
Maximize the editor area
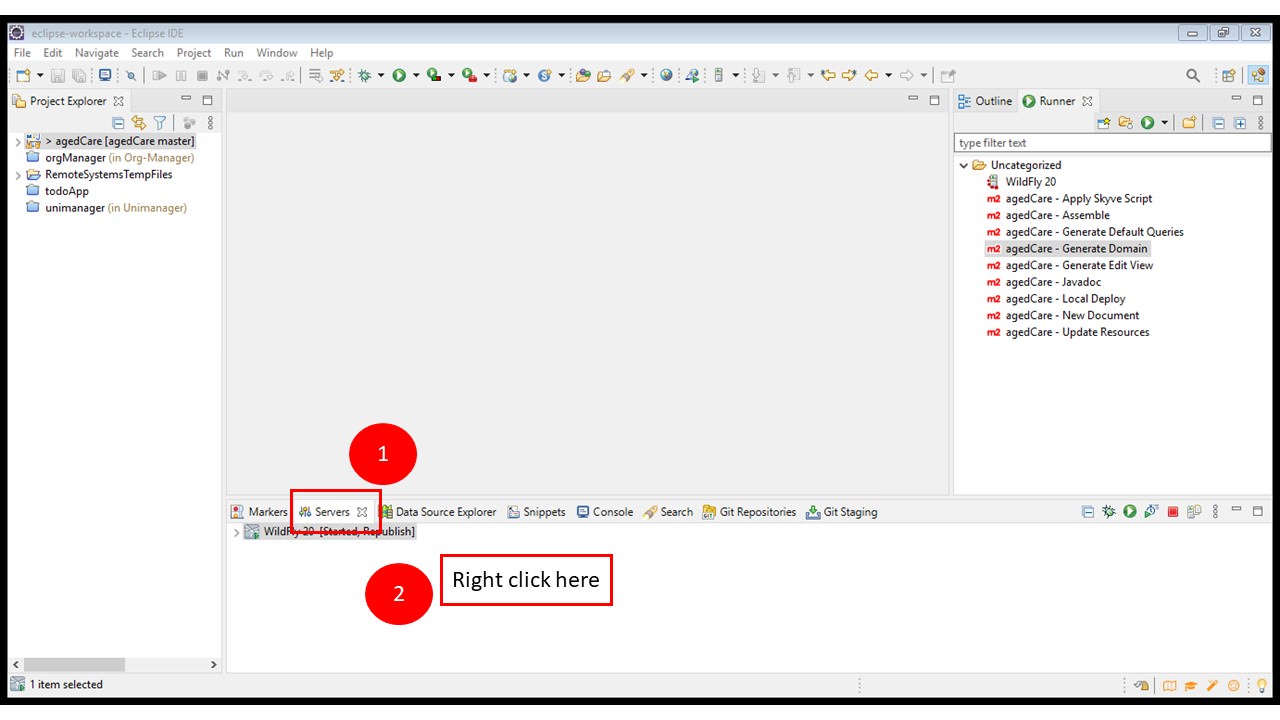[x=935, y=100]
